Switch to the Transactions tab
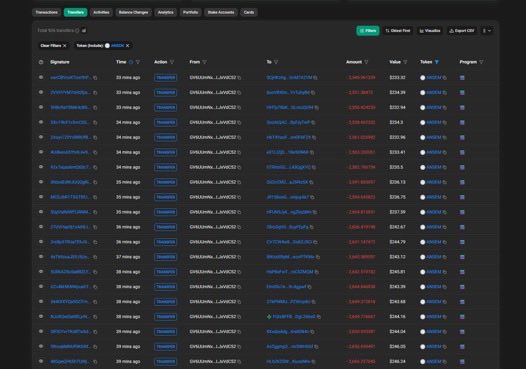 (47, 12)
